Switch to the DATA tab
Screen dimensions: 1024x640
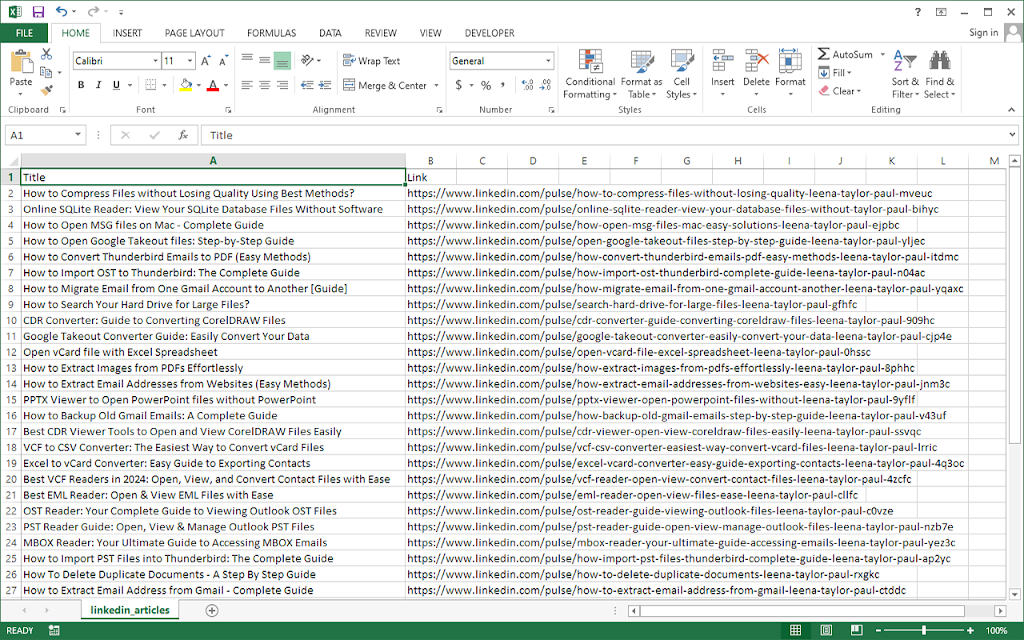tap(330, 33)
